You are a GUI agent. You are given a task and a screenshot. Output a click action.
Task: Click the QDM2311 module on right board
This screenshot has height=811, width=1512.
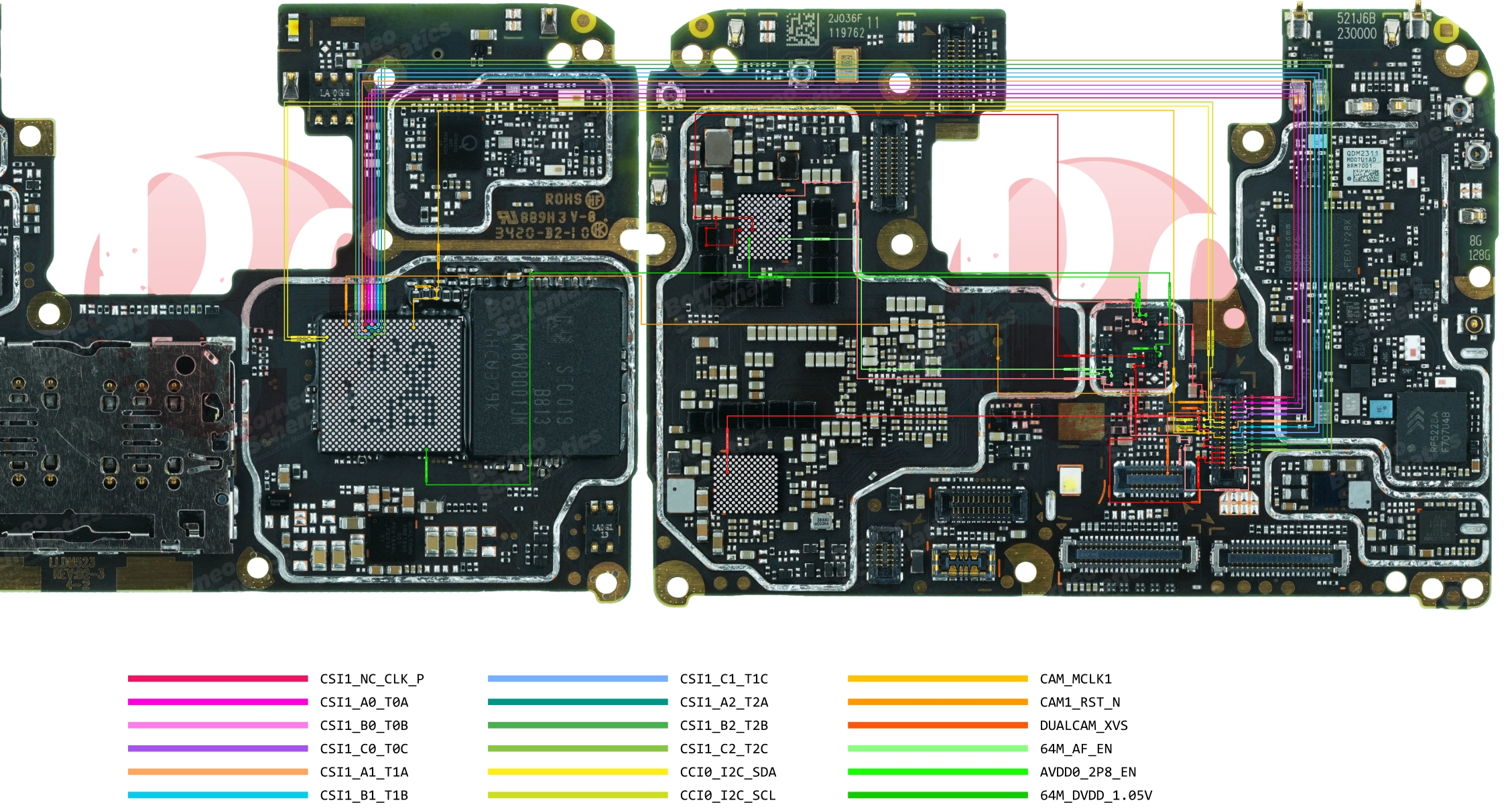pyautogui.click(x=1363, y=166)
